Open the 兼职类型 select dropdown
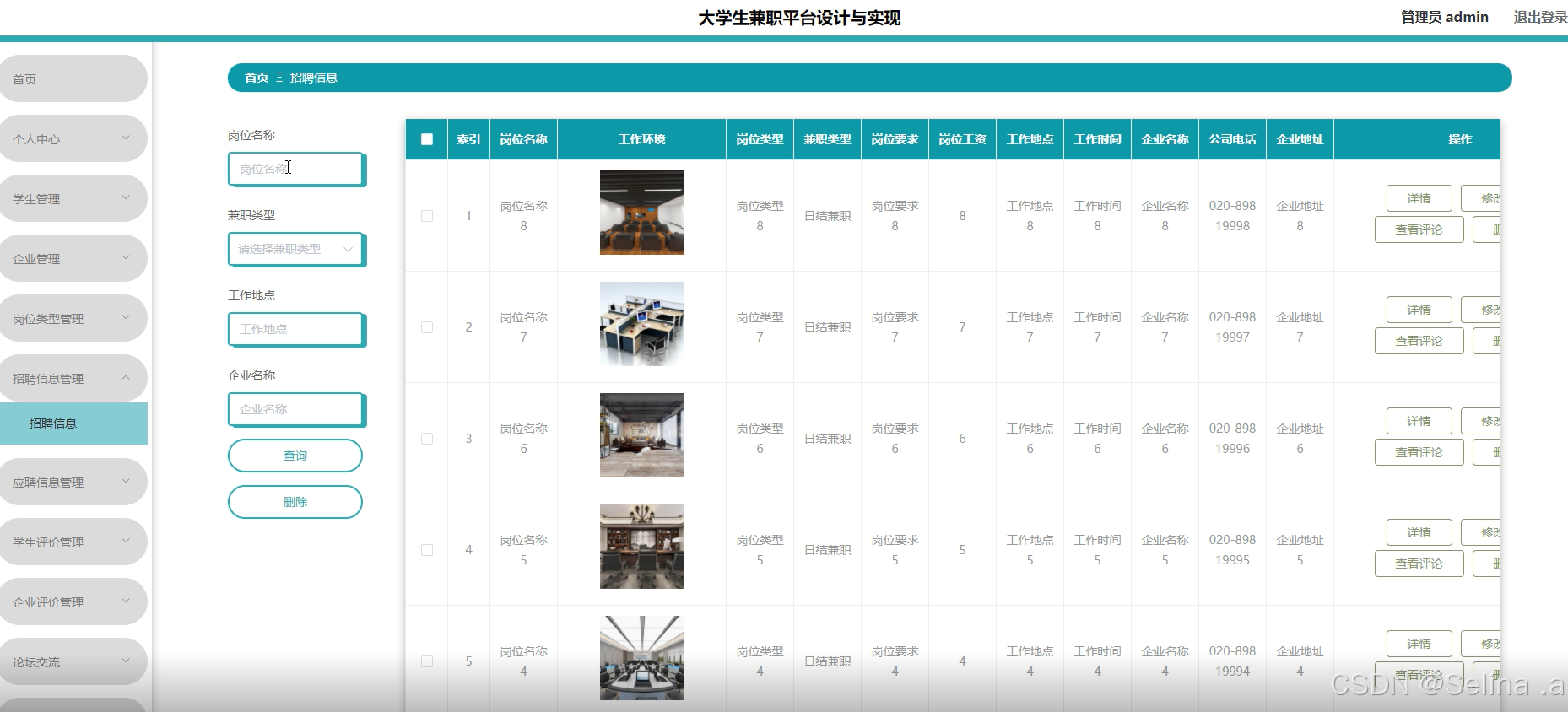The width and height of the screenshot is (1568, 712). tap(295, 249)
